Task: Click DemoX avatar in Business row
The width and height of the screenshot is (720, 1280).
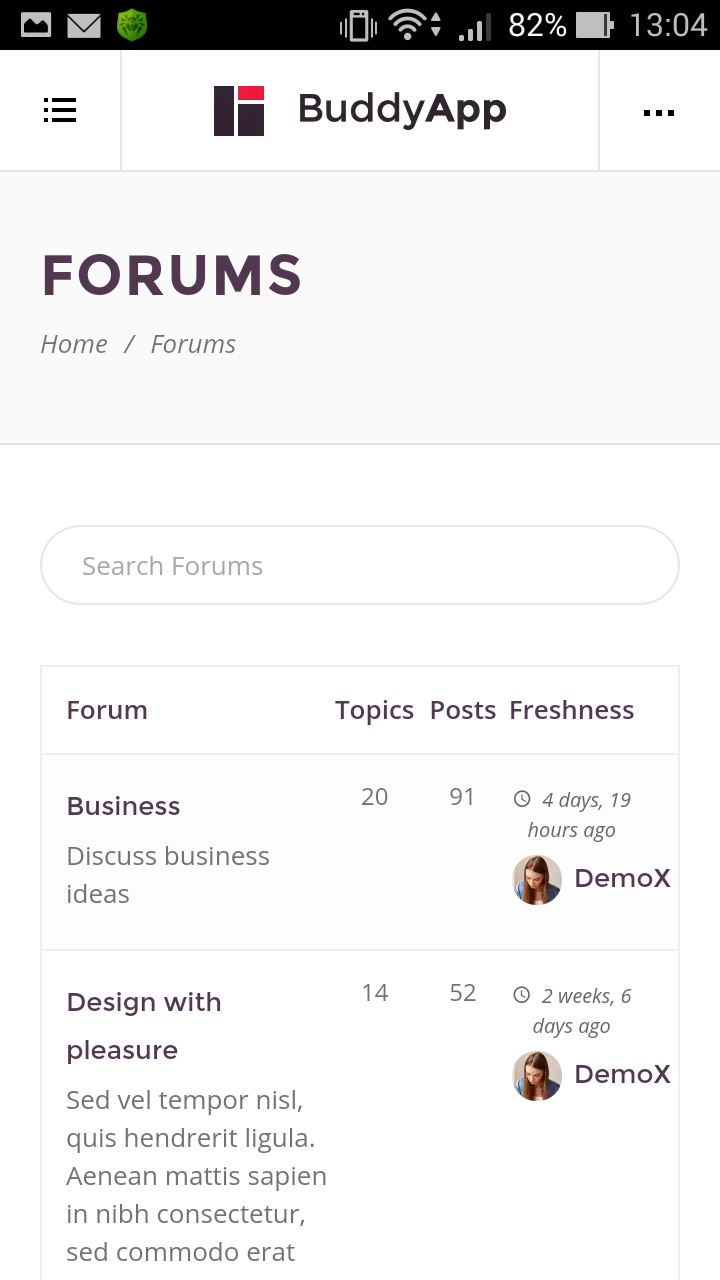Action: (537, 880)
